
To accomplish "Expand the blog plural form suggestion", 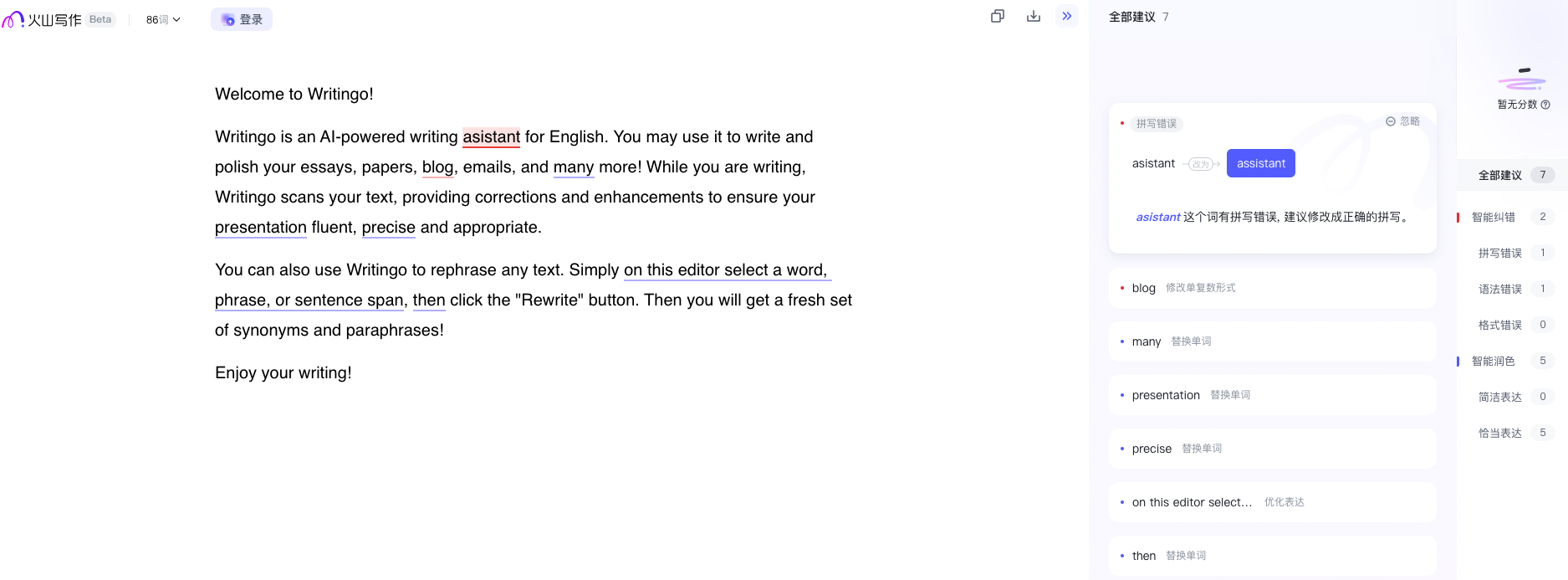I will (x=1271, y=288).
